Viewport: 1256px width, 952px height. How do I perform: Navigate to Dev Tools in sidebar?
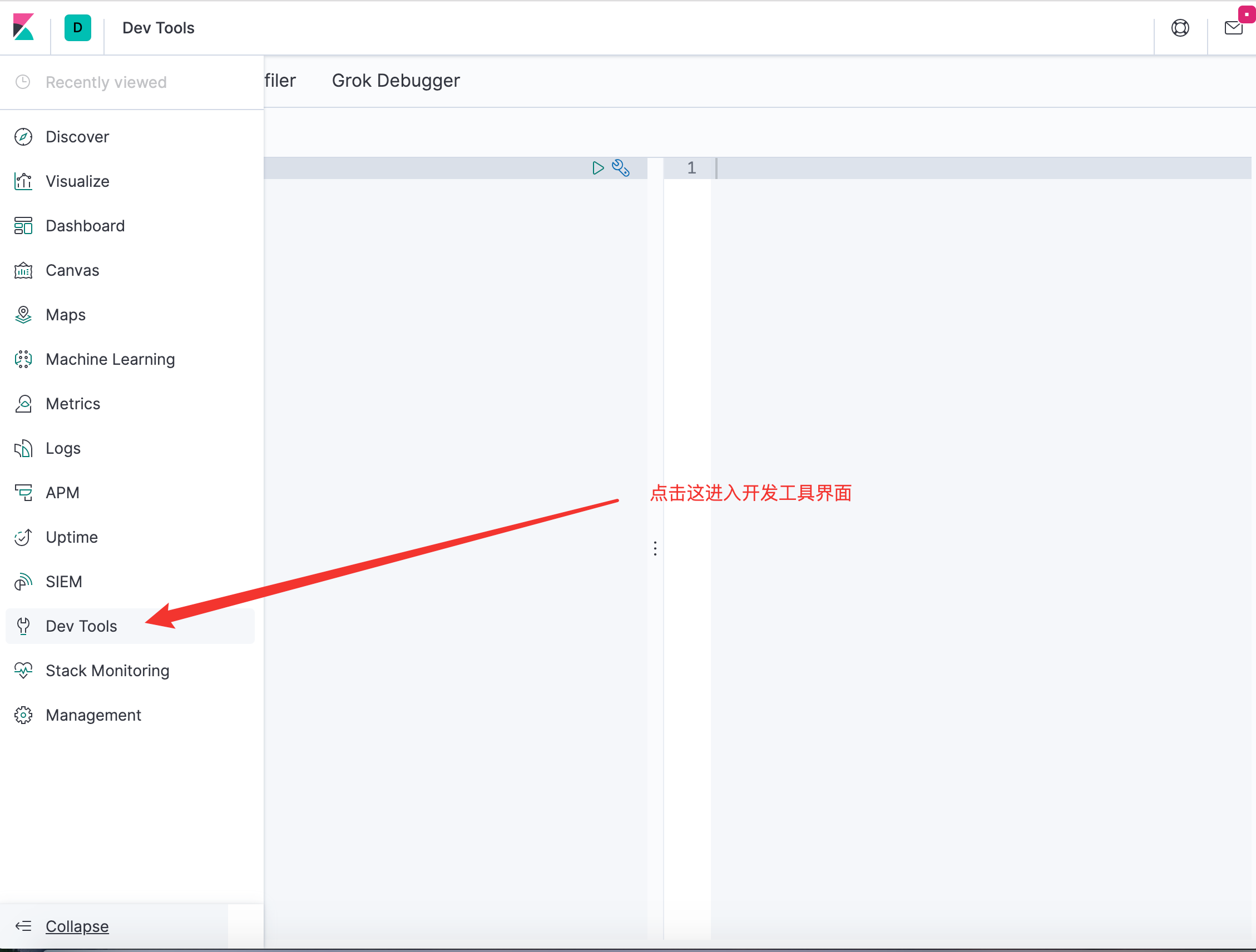(81, 626)
